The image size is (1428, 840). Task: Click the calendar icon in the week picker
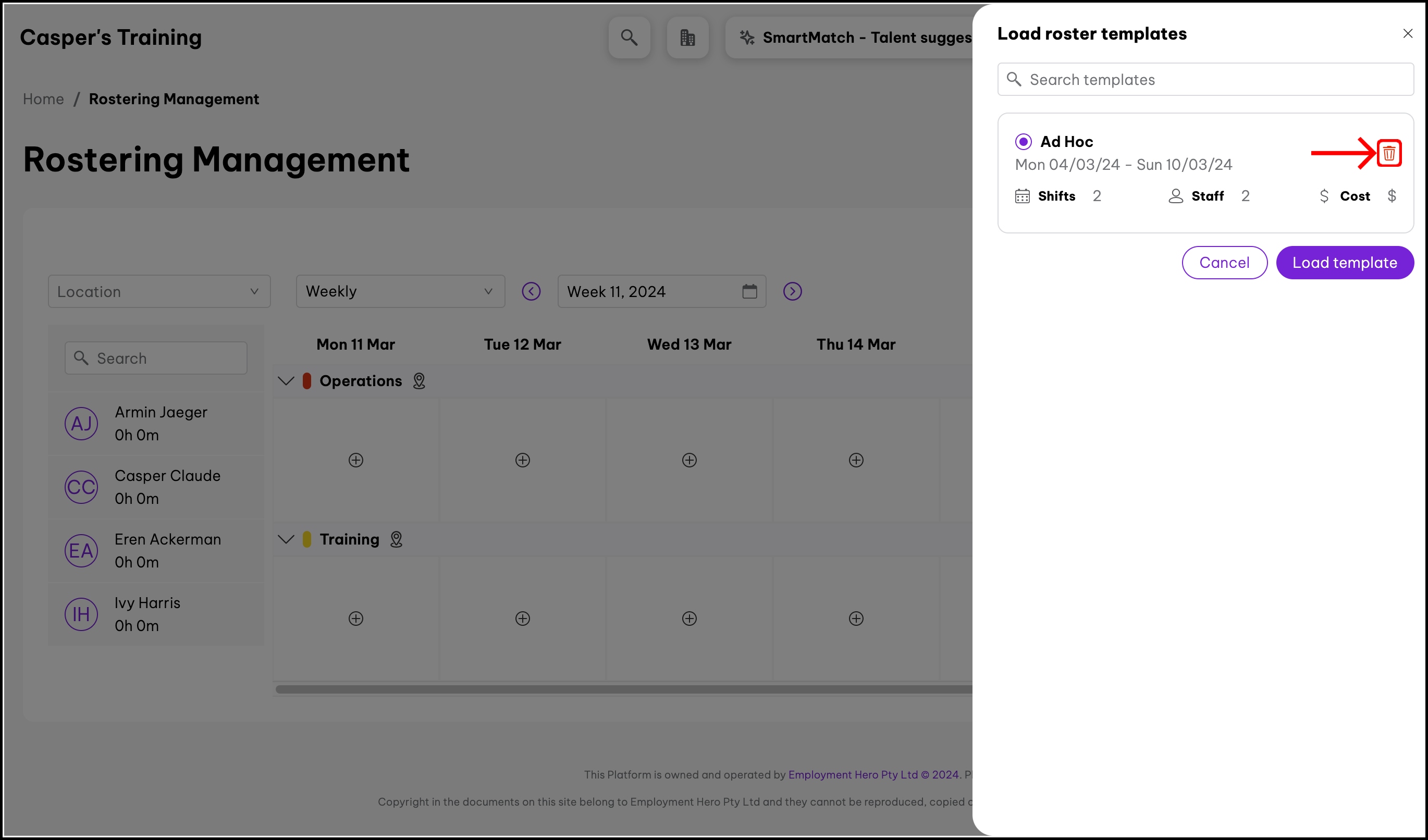pos(749,291)
